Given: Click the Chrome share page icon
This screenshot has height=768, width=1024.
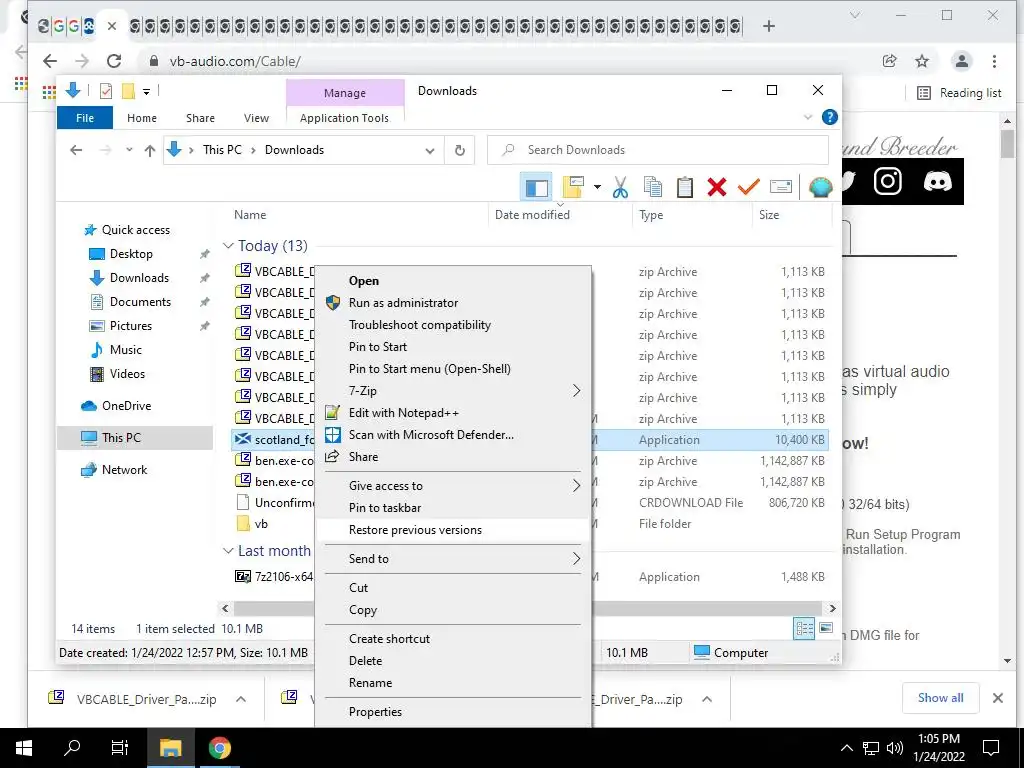Looking at the screenshot, I should [889, 61].
